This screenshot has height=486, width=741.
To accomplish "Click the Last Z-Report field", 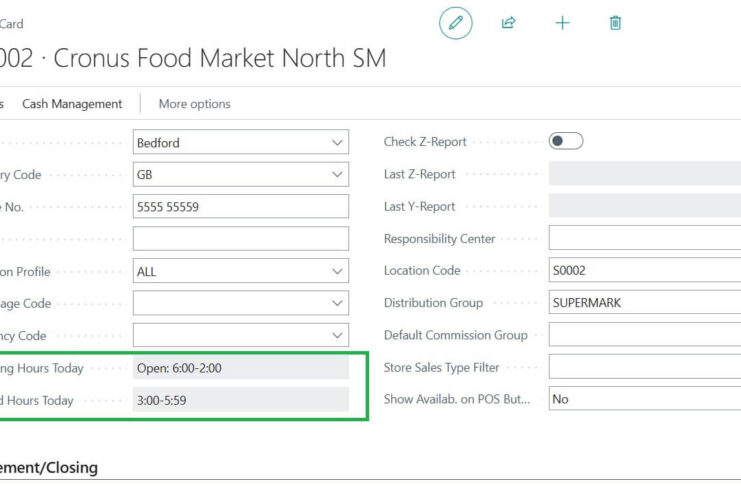I will pyautogui.click(x=645, y=173).
